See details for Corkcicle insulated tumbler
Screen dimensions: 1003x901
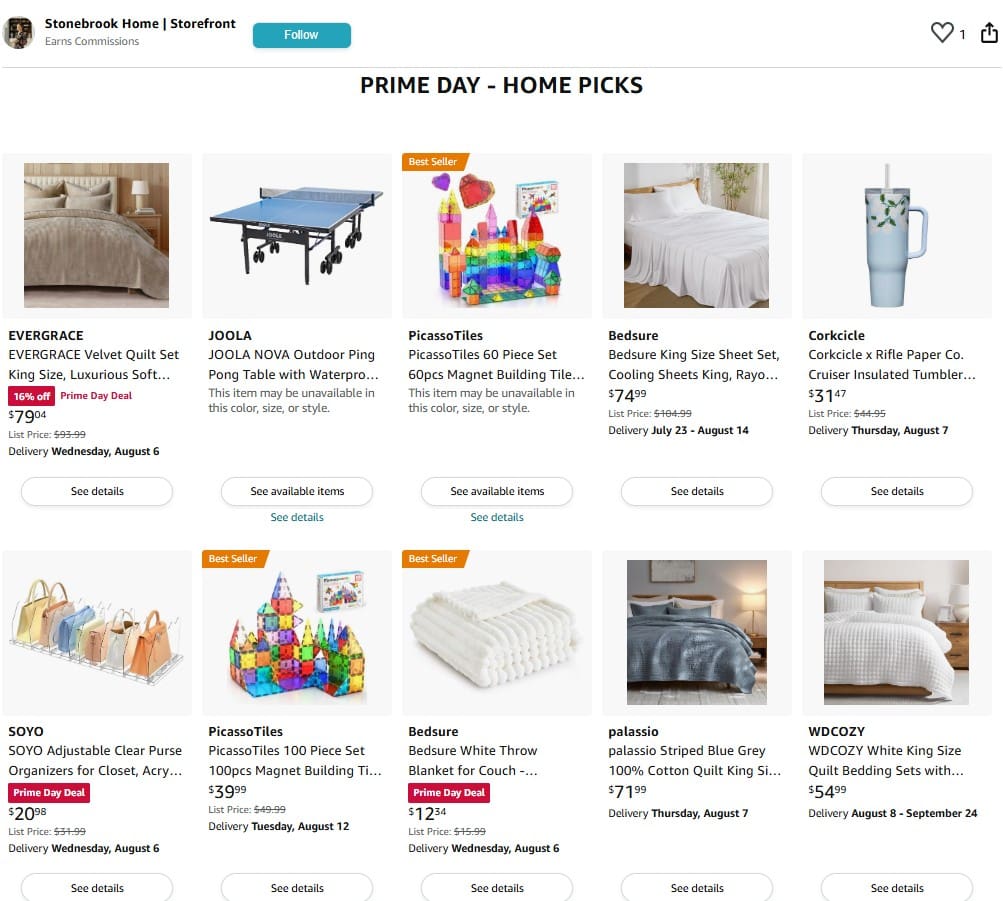pyautogui.click(x=897, y=491)
